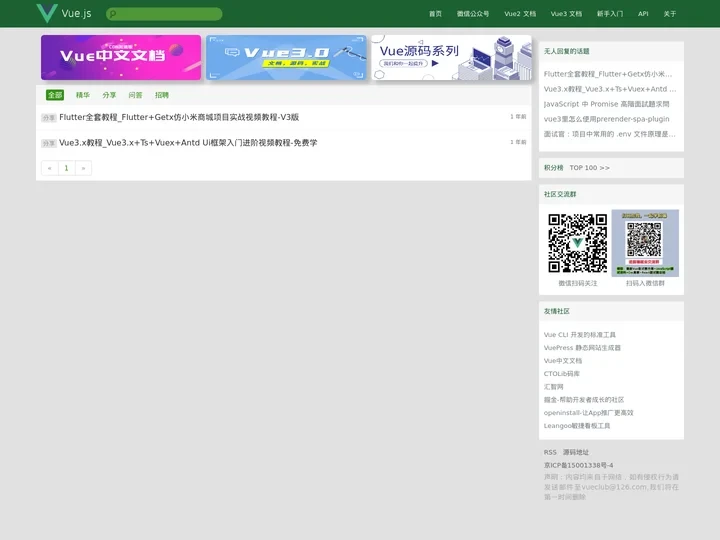The image size is (720, 540).
Task: Open the CTOLib码库 link
Action: [562, 374]
